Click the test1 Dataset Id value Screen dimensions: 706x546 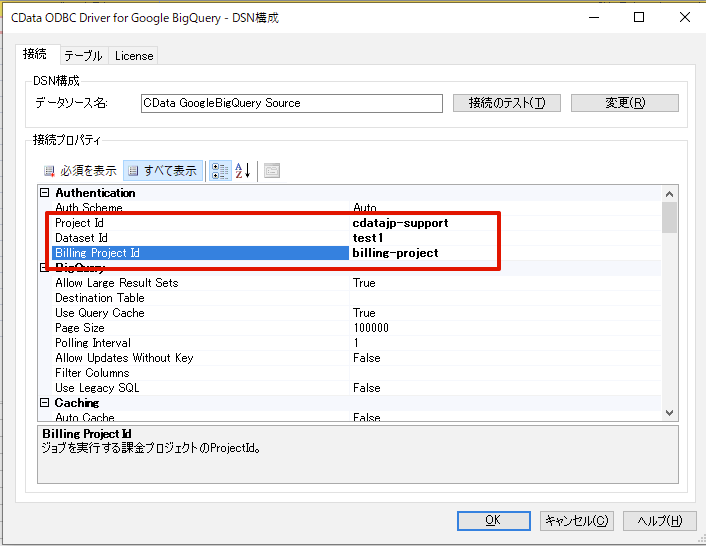click(505, 238)
